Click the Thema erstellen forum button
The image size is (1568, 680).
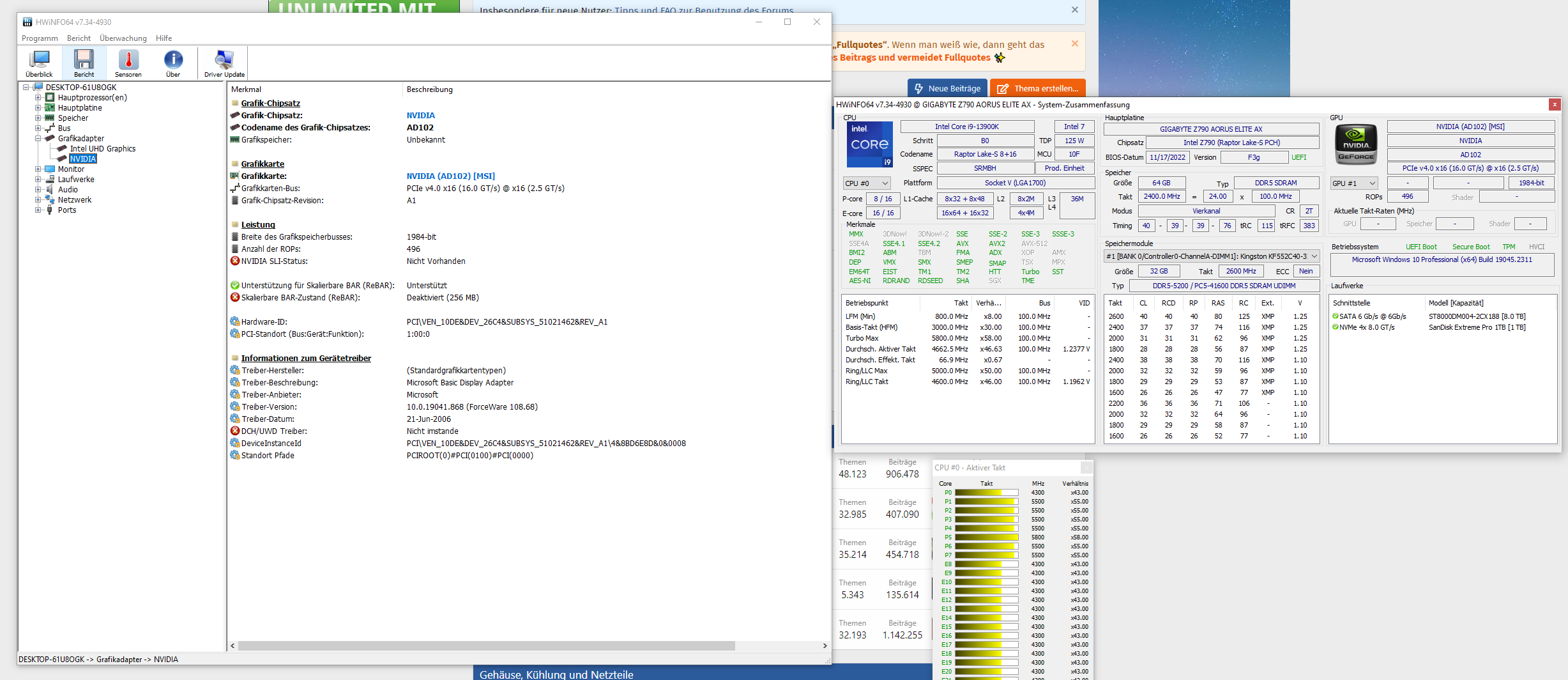point(1038,88)
